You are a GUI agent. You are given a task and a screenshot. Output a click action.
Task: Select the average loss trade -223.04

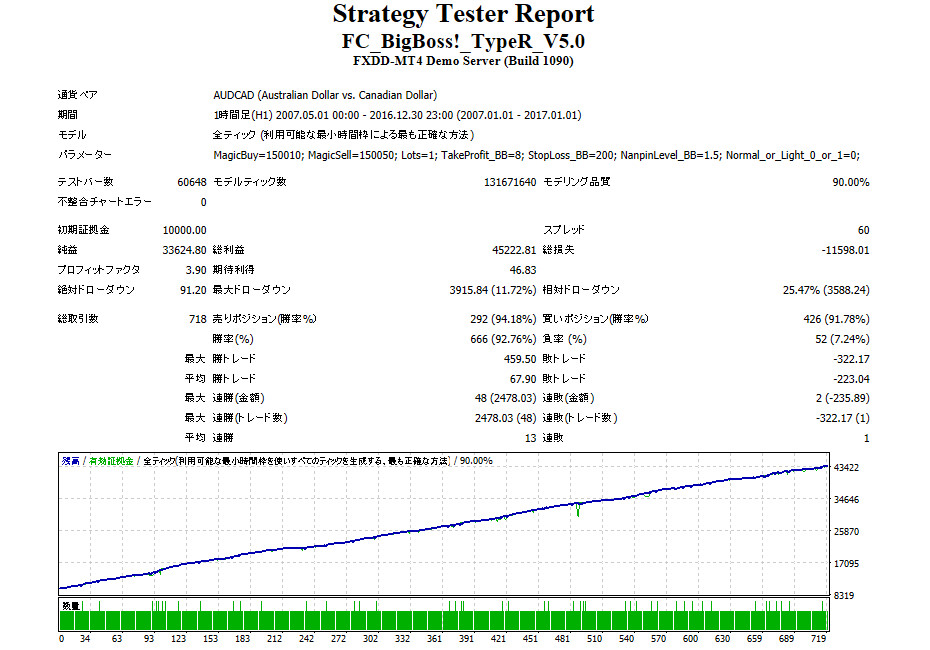[851, 379]
